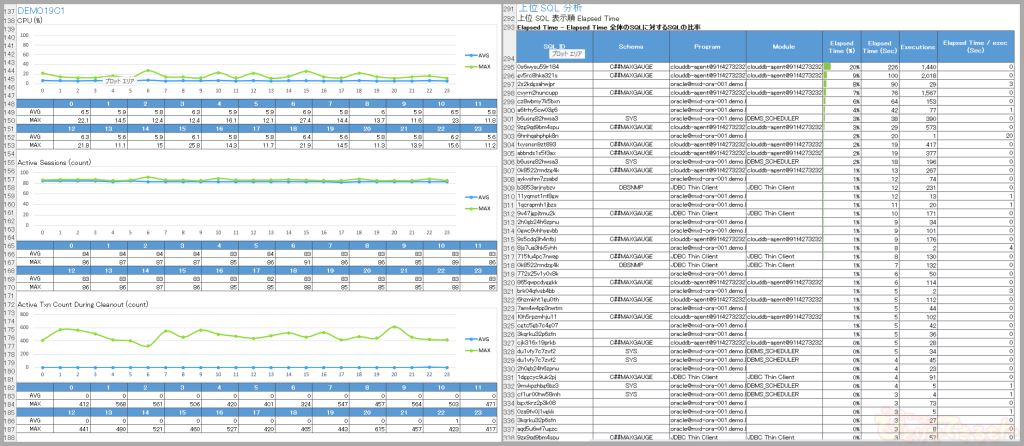Select the Schema column header
This screenshot has width=1024, height=446.
pyautogui.click(x=631, y=48)
